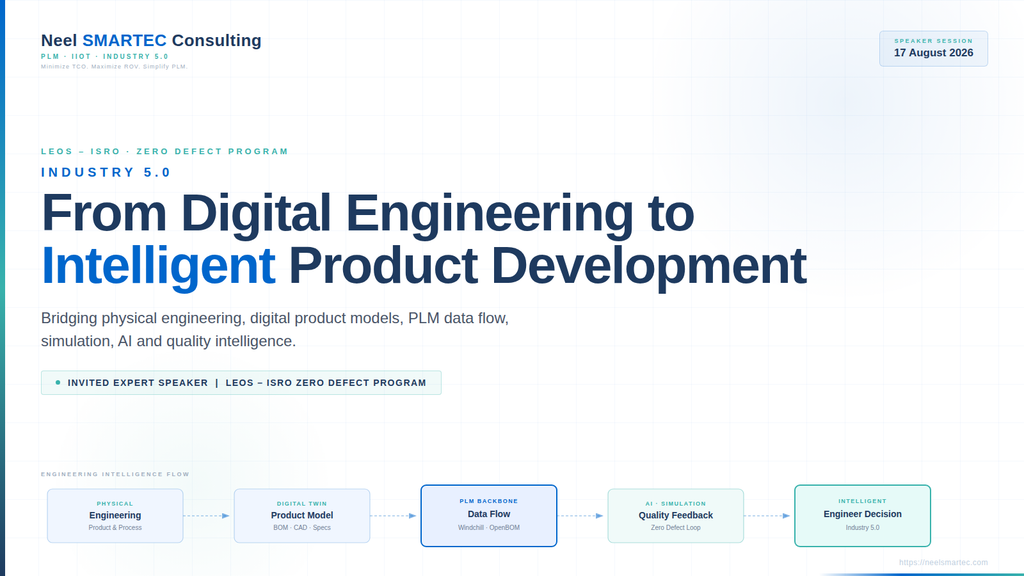Click 'Product & Process' caption text

tap(115, 528)
